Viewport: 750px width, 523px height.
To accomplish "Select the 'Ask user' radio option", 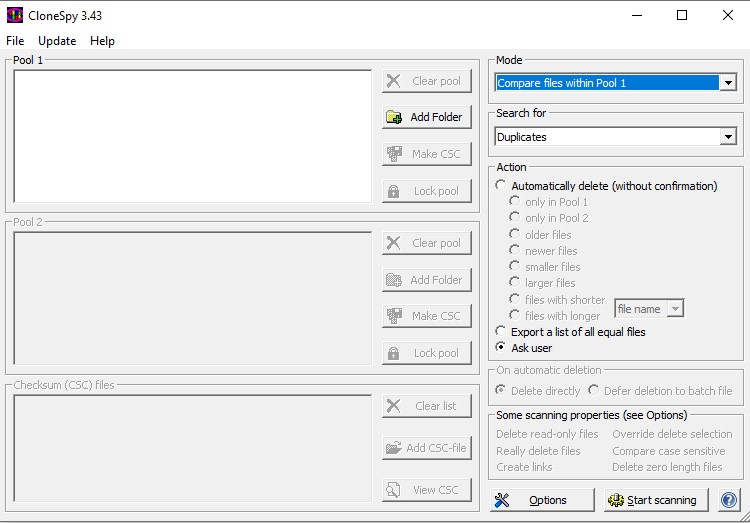I will [x=501, y=347].
